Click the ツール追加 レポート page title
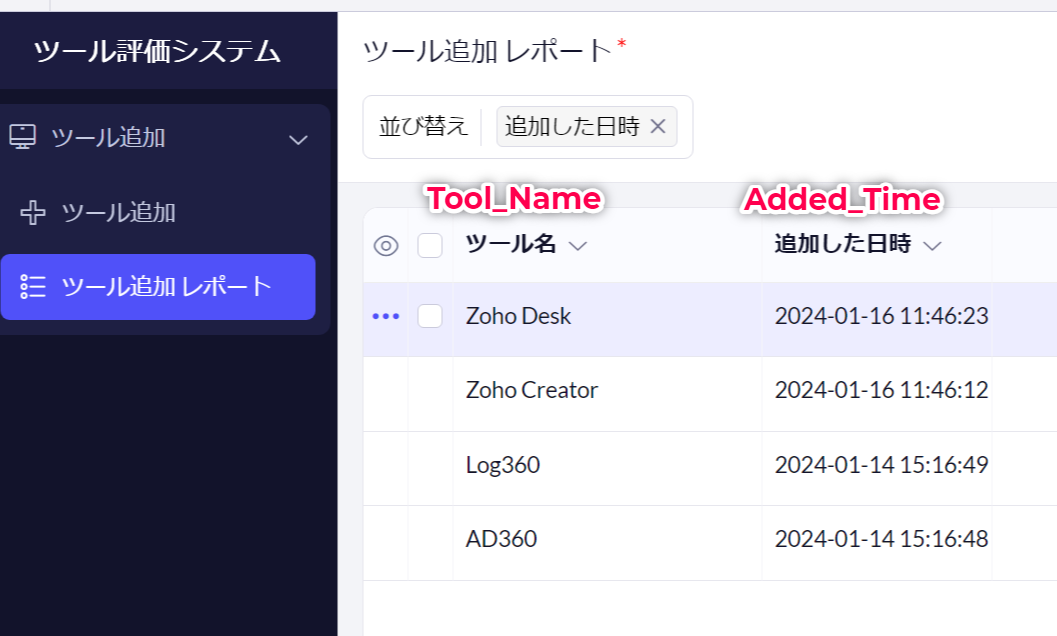The height and width of the screenshot is (636, 1057). [x=486, y=50]
